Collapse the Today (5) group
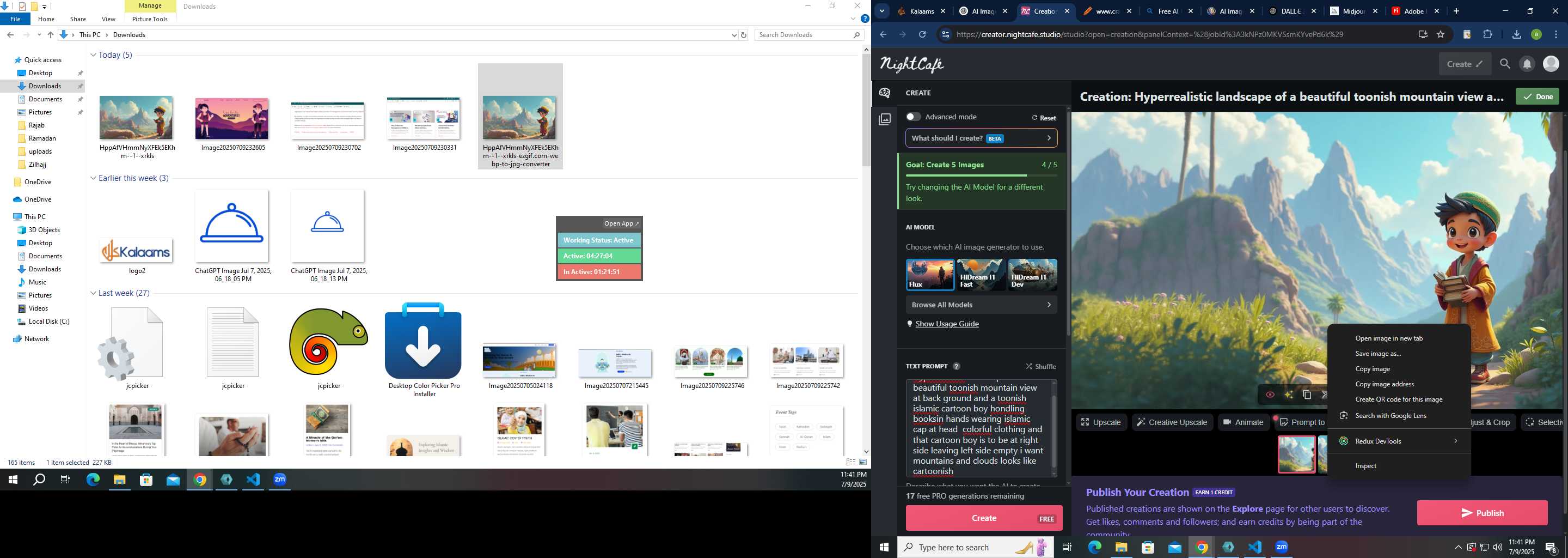 [x=93, y=55]
